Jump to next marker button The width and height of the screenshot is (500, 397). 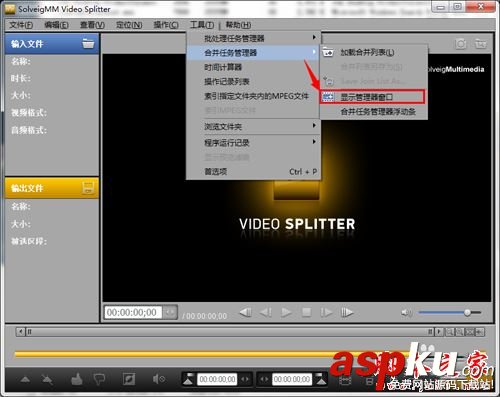(x=347, y=313)
